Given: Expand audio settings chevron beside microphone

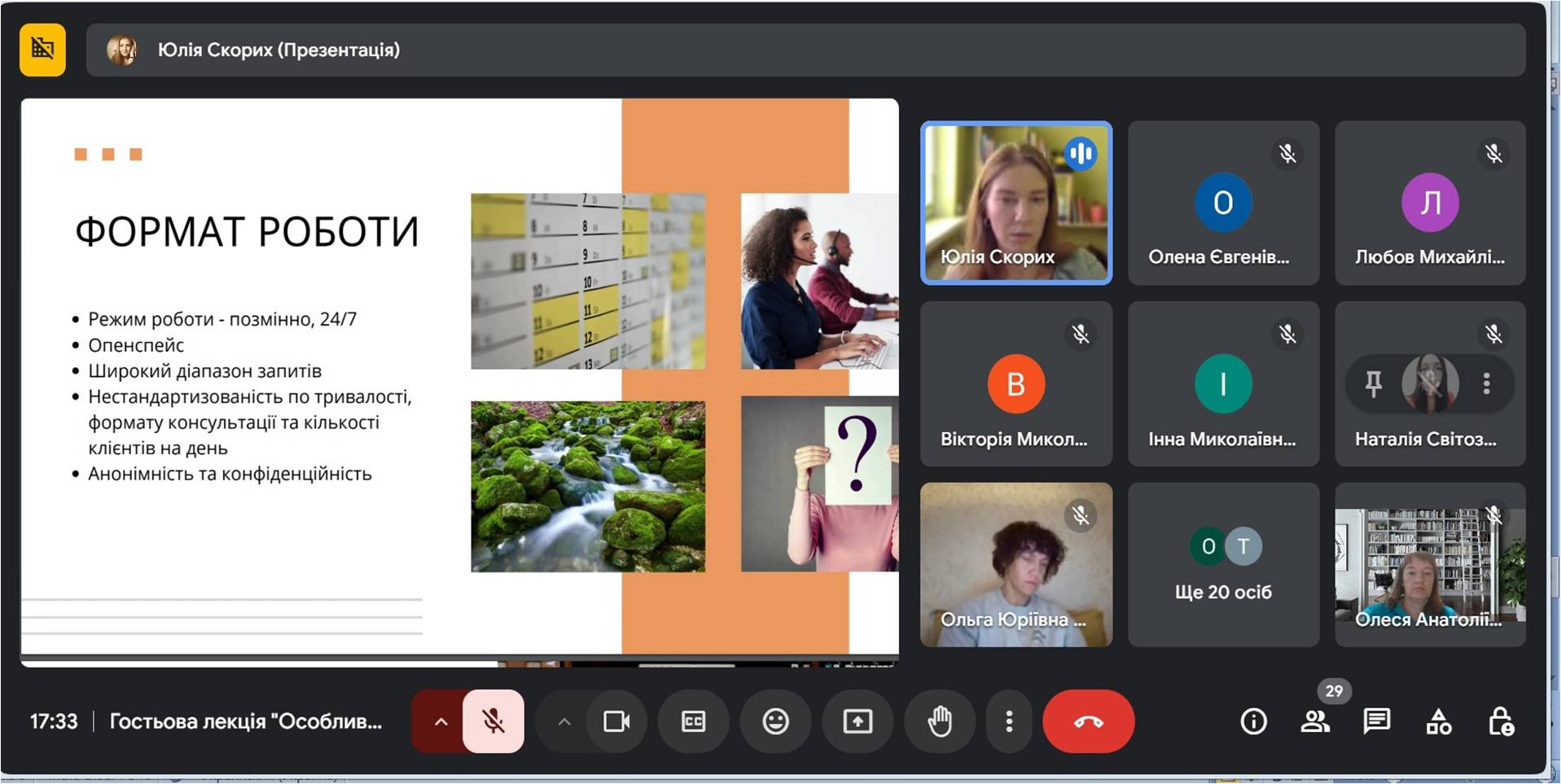Looking at the screenshot, I should (441, 721).
